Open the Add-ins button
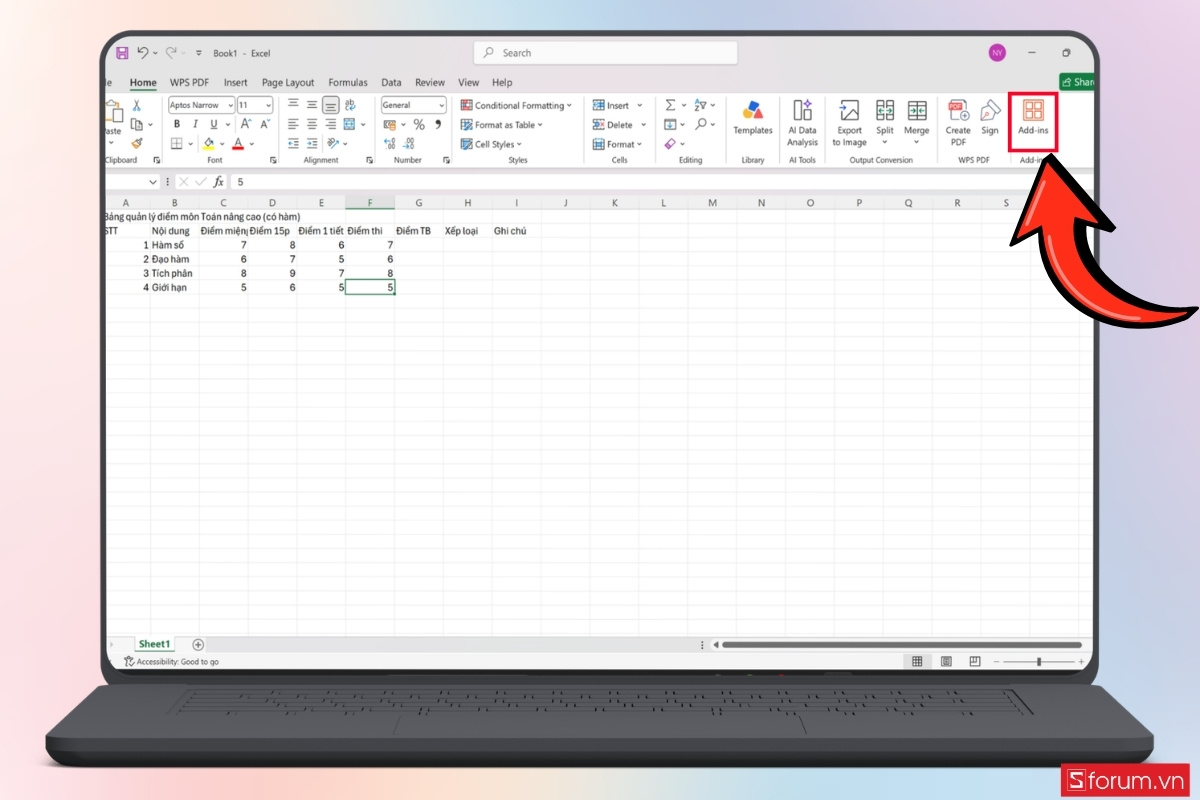 pos(1033,118)
